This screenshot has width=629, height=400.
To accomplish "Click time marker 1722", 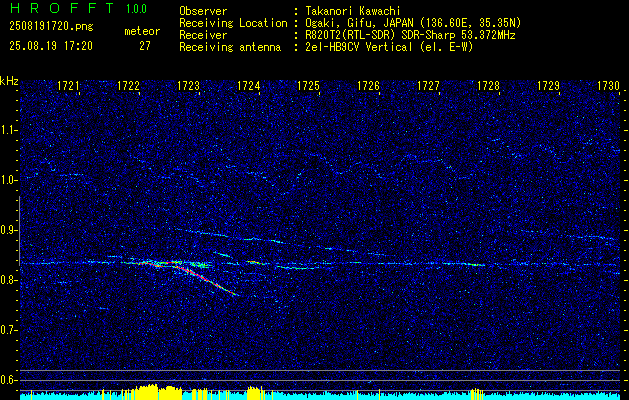I will click(128, 86).
